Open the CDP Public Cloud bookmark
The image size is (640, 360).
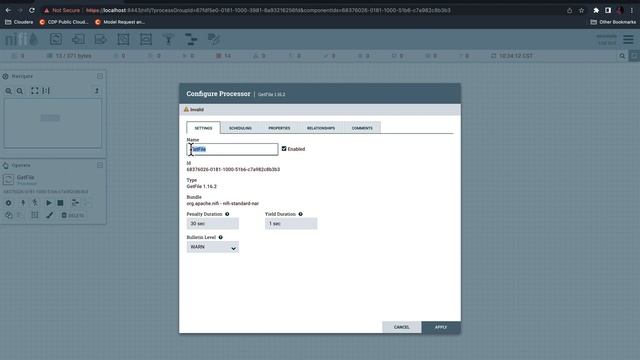tap(64, 22)
